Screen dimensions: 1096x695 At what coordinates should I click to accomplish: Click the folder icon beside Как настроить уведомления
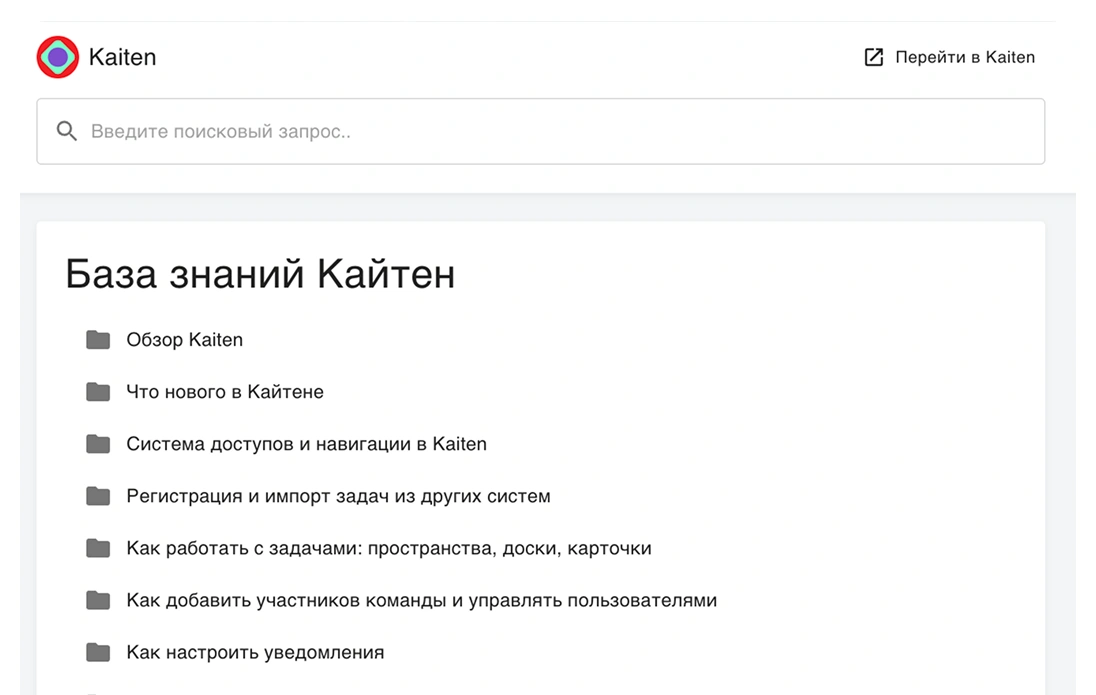[98, 651]
